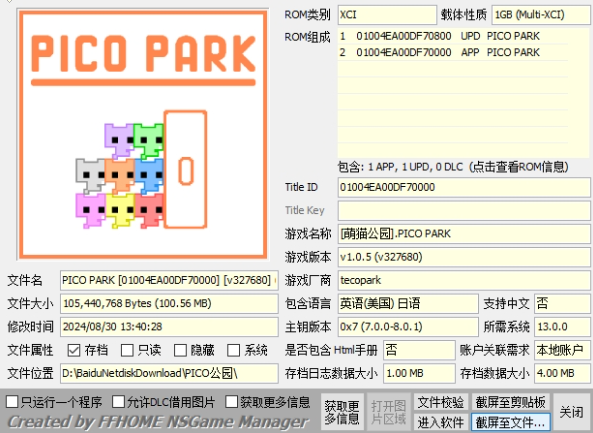The image size is (593, 433).
Task: Click 存档数据大小 field 4.00 MB
Action: point(562,374)
